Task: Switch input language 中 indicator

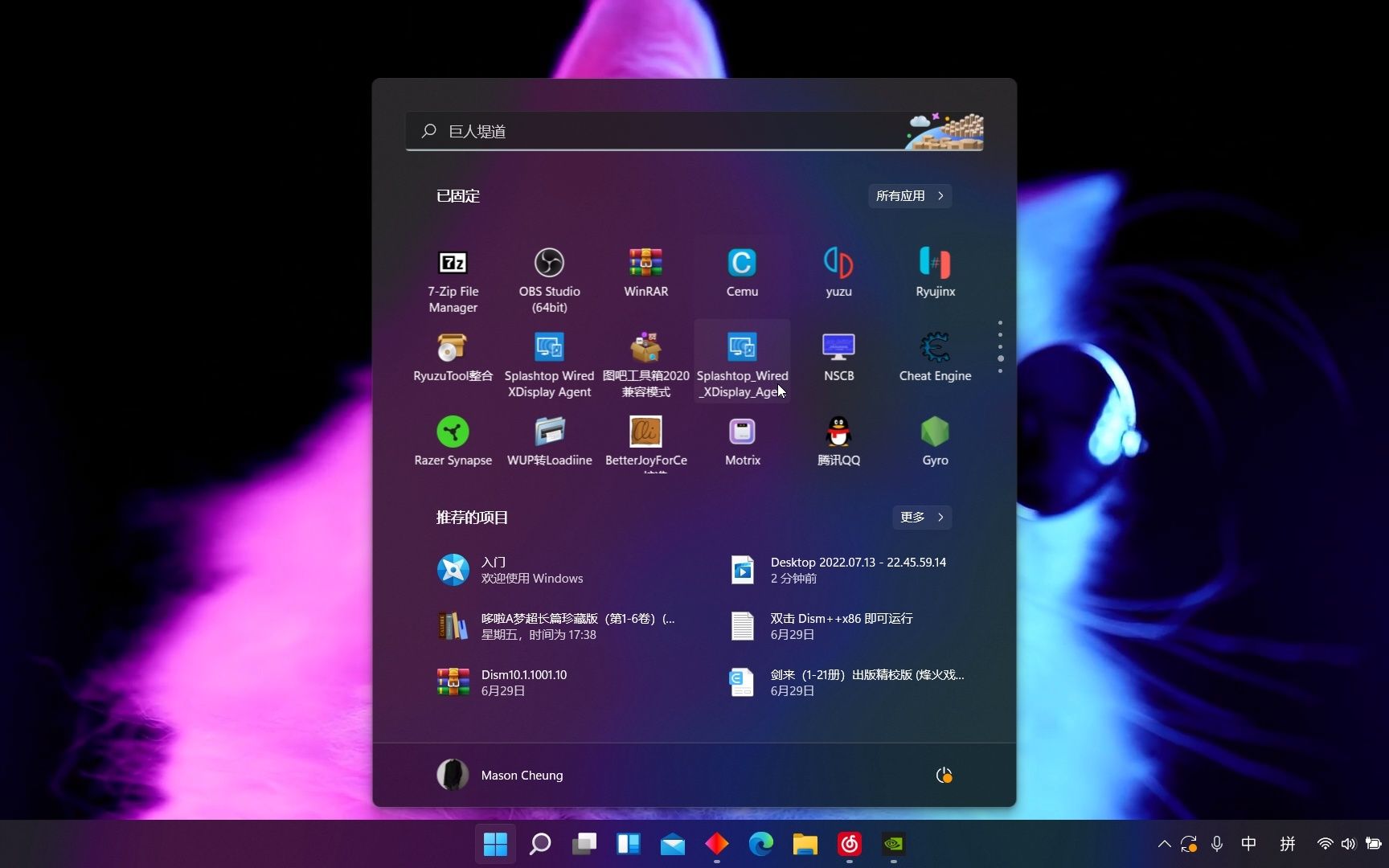Action: coord(1248,844)
